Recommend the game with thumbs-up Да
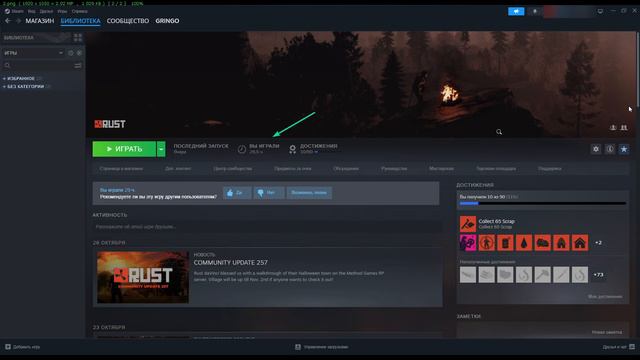640x360 pixels. 237,193
